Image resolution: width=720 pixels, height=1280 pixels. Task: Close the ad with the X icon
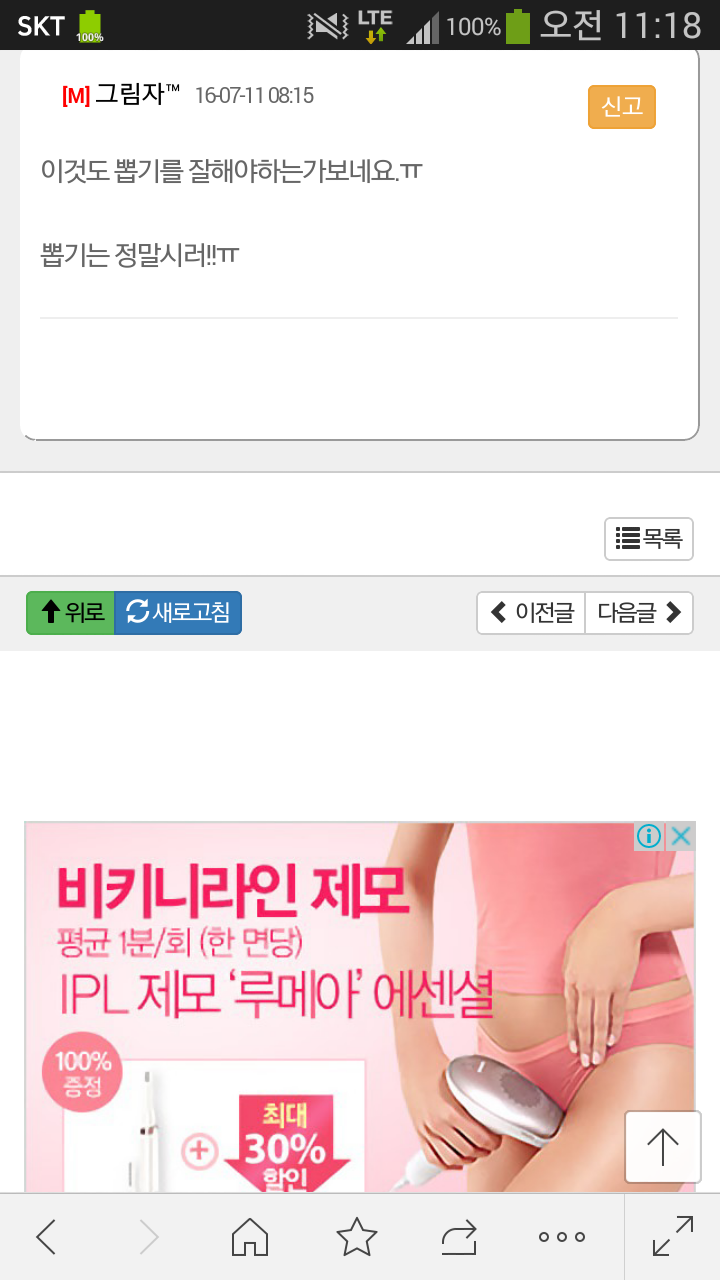(x=680, y=837)
